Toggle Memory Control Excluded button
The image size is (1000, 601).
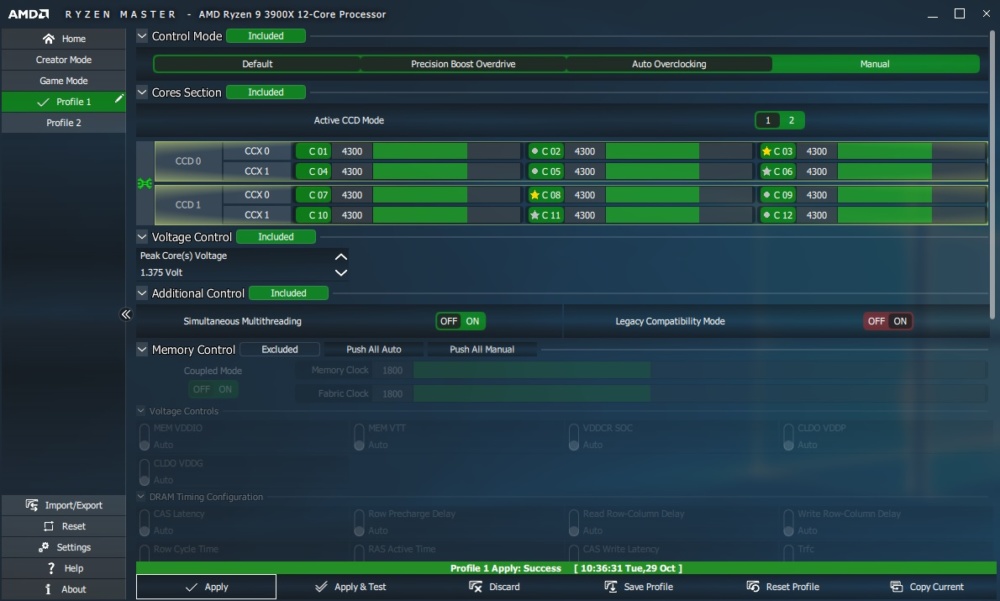point(279,349)
